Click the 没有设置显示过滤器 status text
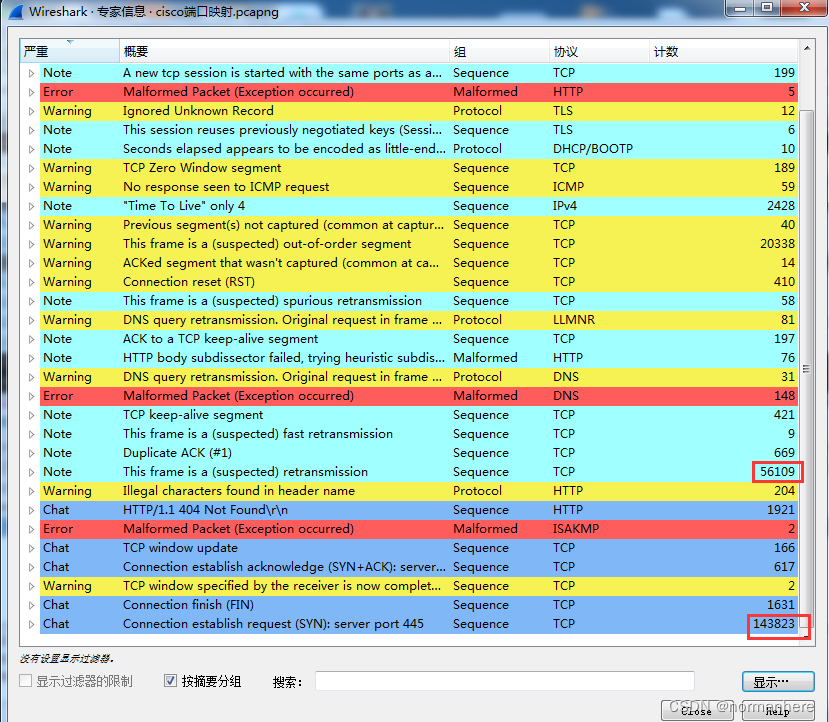Image resolution: width=829 pixels, height=722 pixels. [x=67, y=659]
